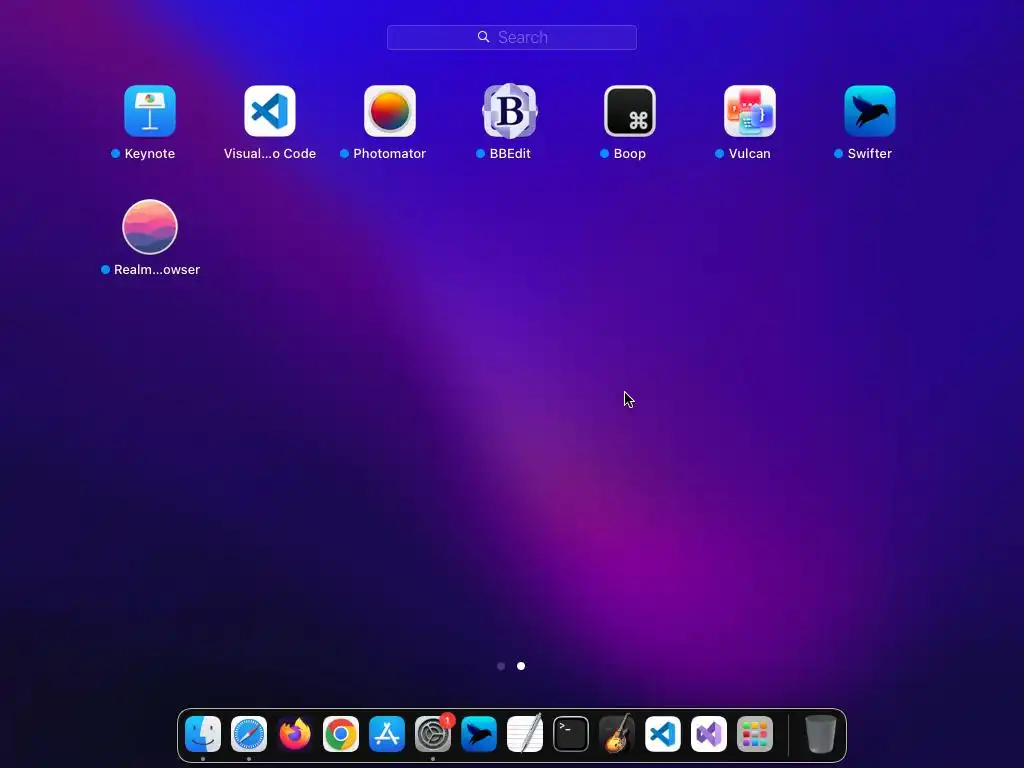The height and width of the screenshot is (768, 1024).
Task: Launch the Boop app
Action: coord(630,111)
